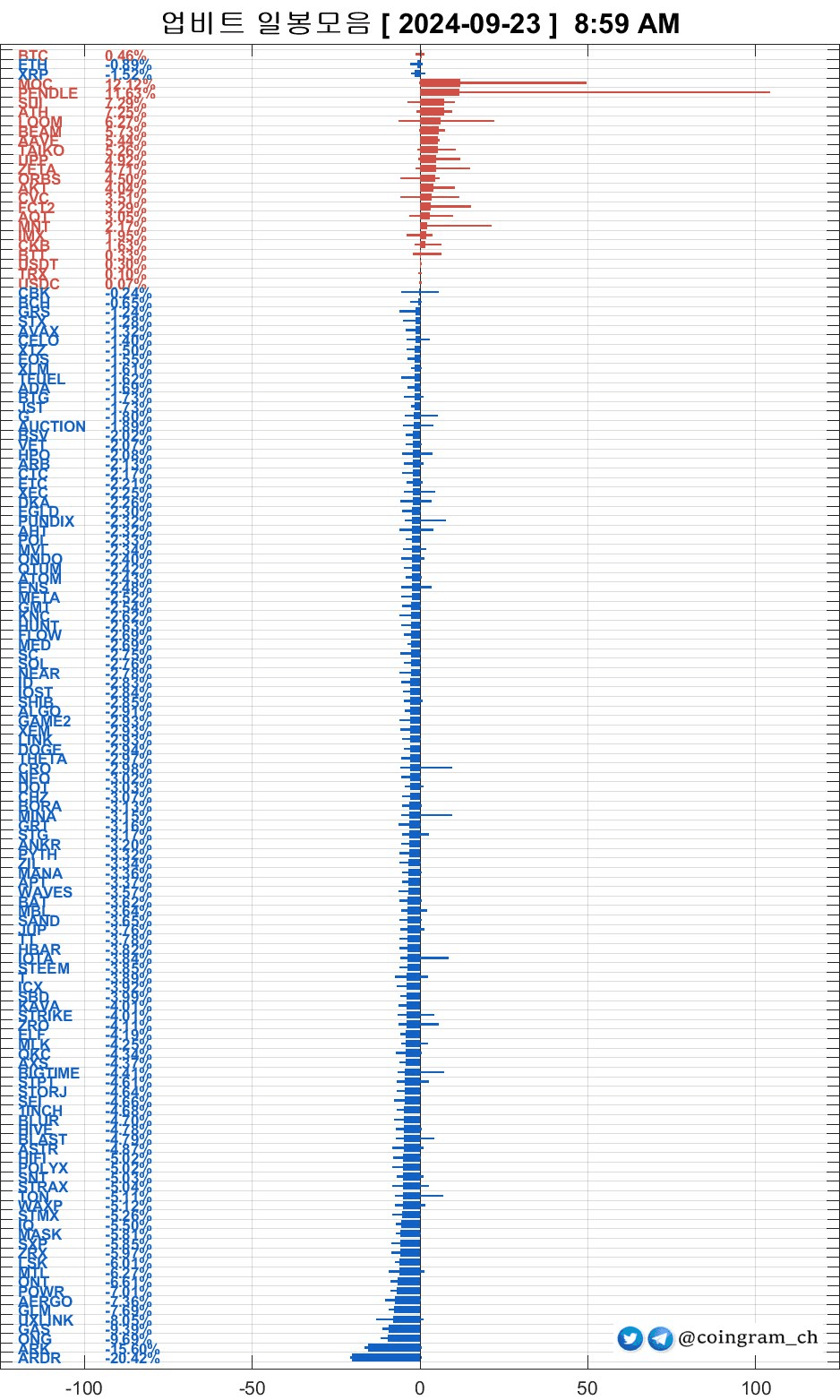Click the x-axis tick label -100
The image size is (840, 1400).
coord(84,1388)
